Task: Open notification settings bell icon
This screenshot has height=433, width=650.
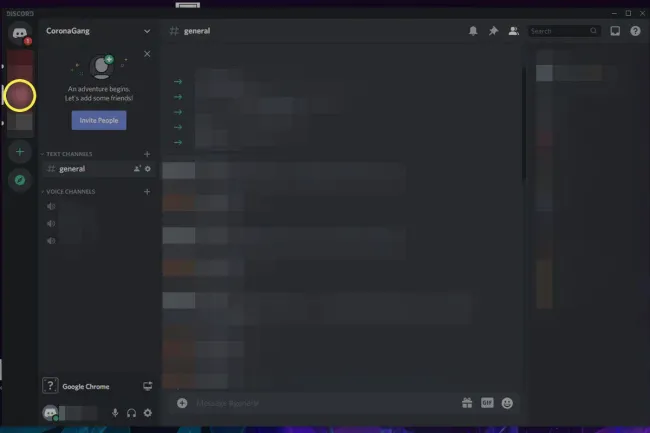Action: [473, 31]
